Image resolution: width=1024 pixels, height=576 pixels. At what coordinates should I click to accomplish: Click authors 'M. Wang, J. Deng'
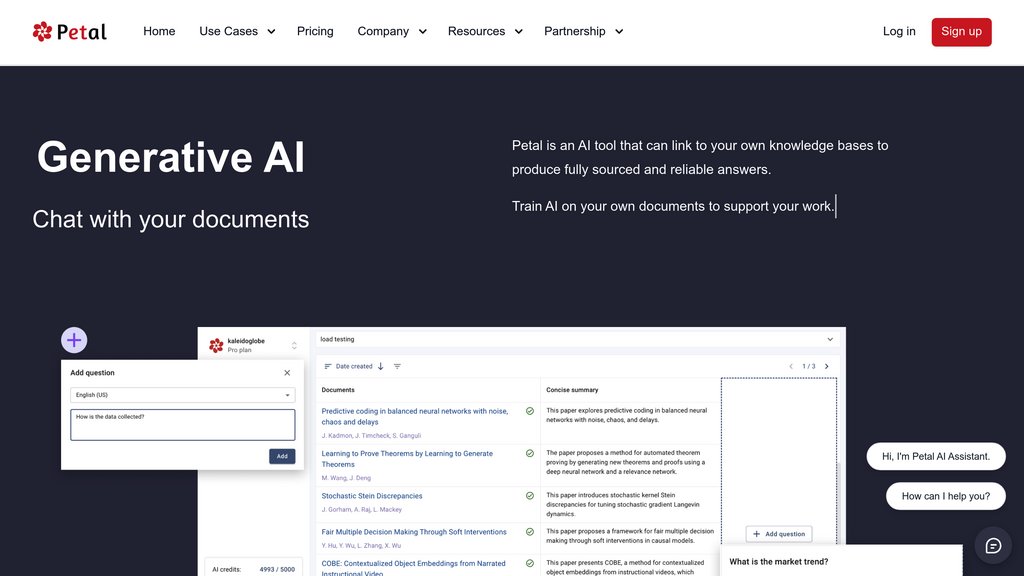(x=346, y=478)
